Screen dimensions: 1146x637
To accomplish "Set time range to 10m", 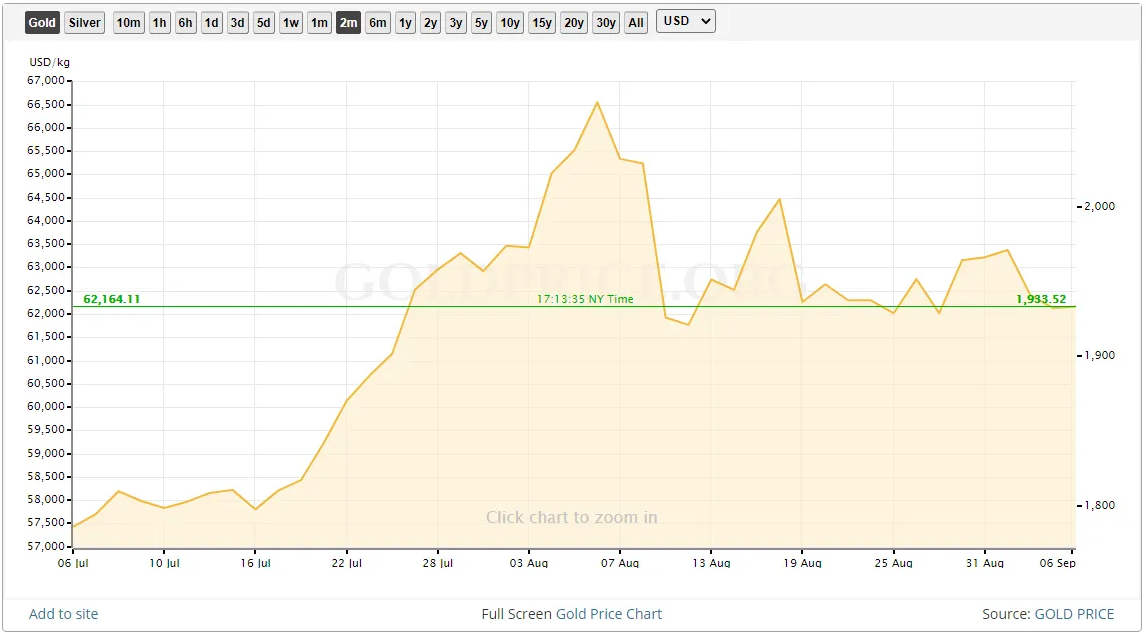I will coord(128,23).
